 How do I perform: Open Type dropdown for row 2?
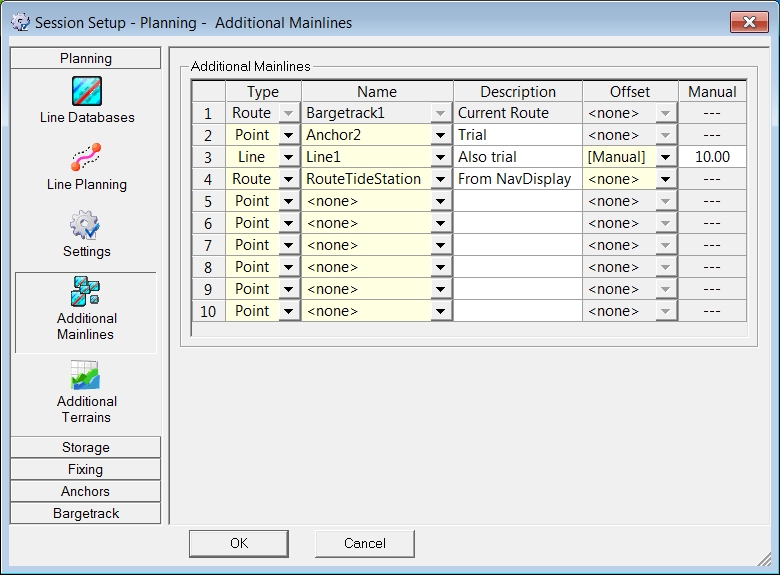pos(288,135)
